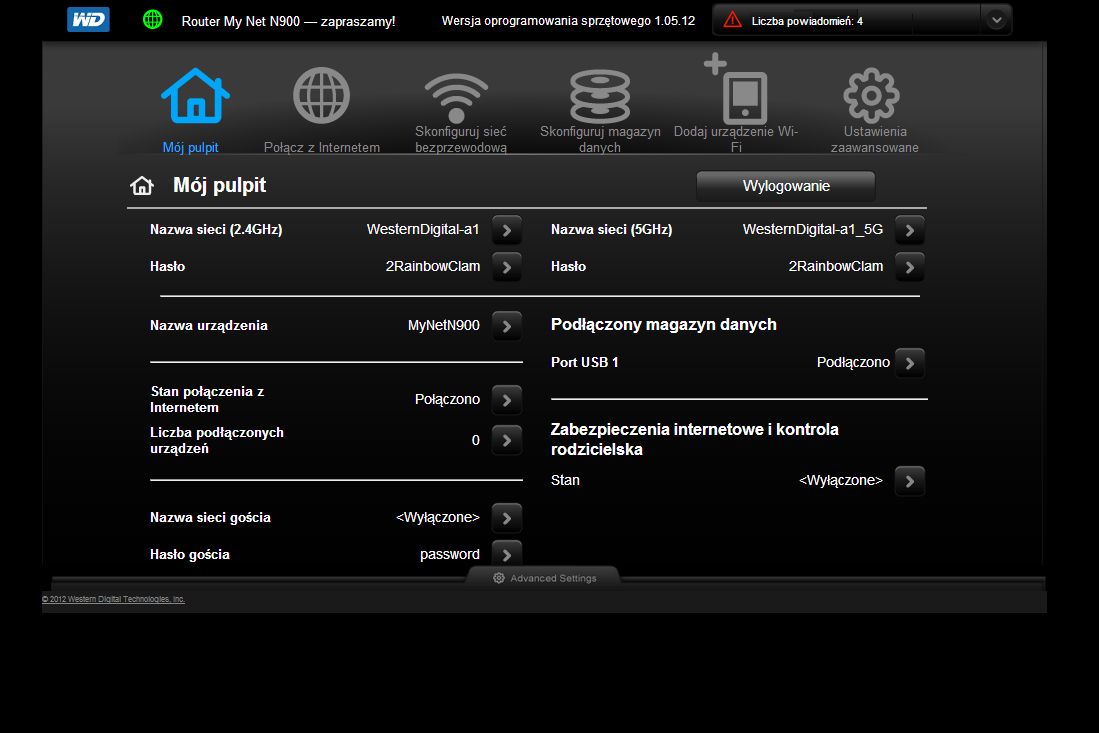Click Liczba powiadomień: 4 notification text
The height and width of the screenshot is (733, 1099).
807,21
